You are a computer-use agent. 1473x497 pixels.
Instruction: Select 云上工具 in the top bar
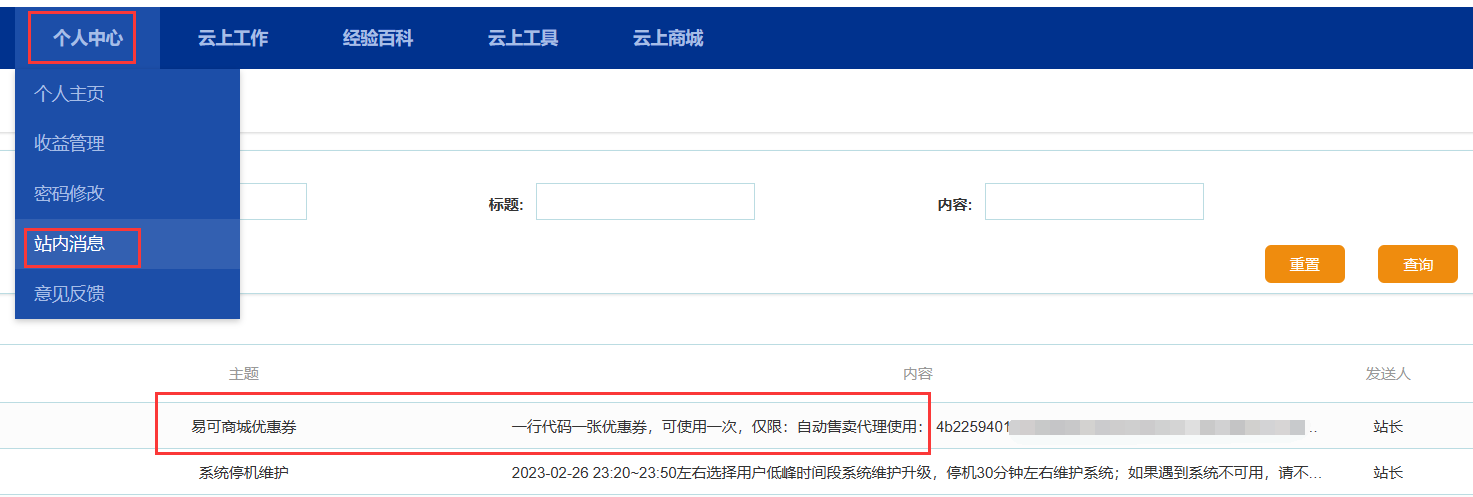(x=522, y=38)
